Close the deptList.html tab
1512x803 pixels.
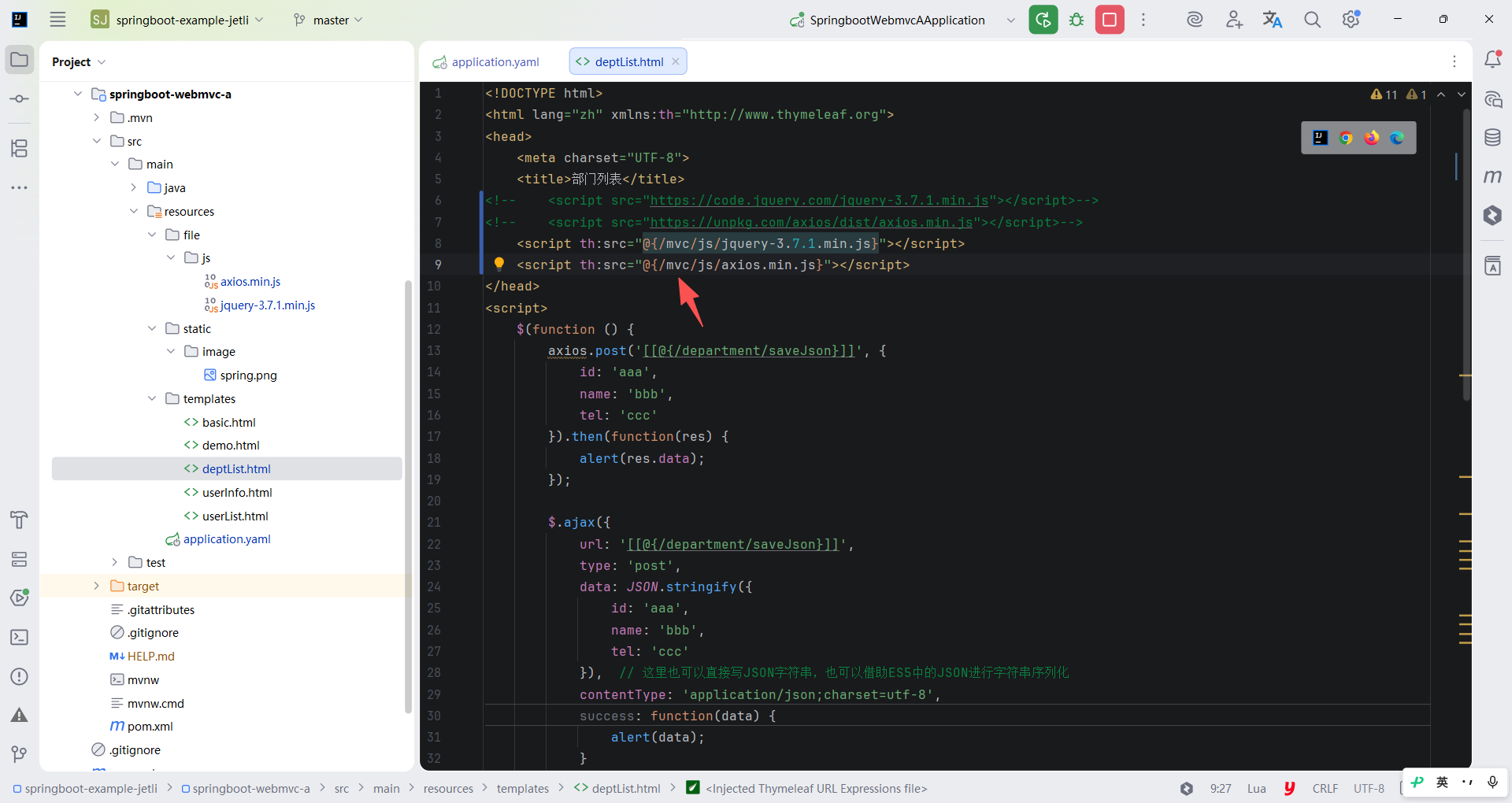coord(676,61)
